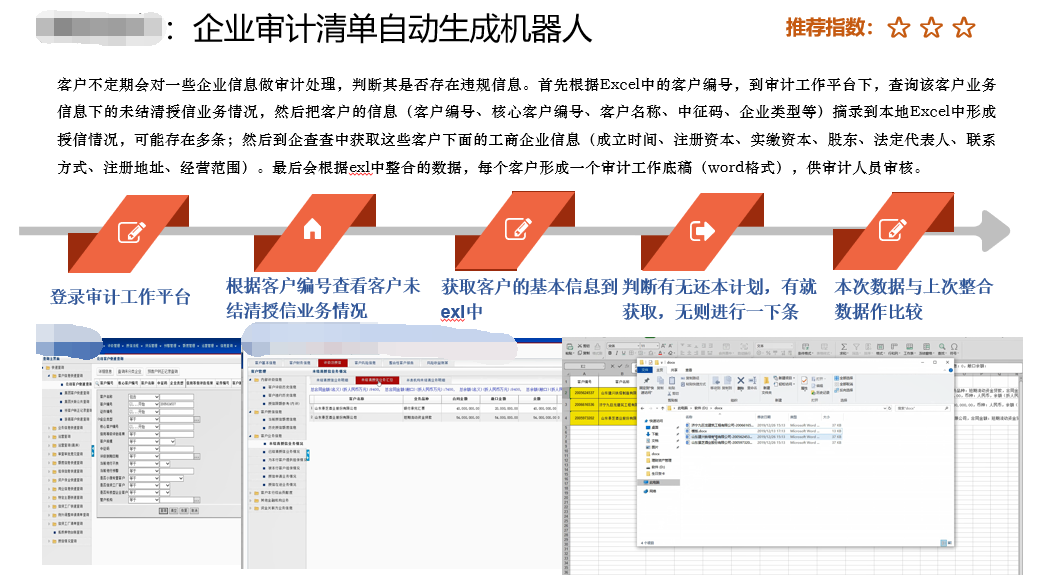Screen dimensions: 1037x582
Task: Click the first star in 推荐指数 rating
Action: click(898, 28)
